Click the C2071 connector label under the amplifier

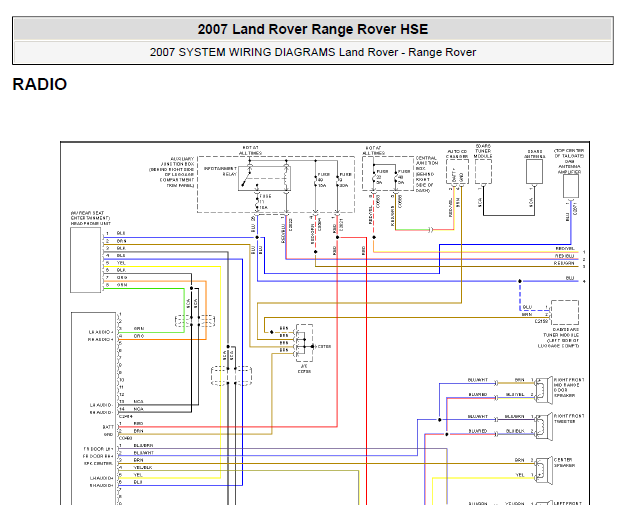(x=575, y=209)
